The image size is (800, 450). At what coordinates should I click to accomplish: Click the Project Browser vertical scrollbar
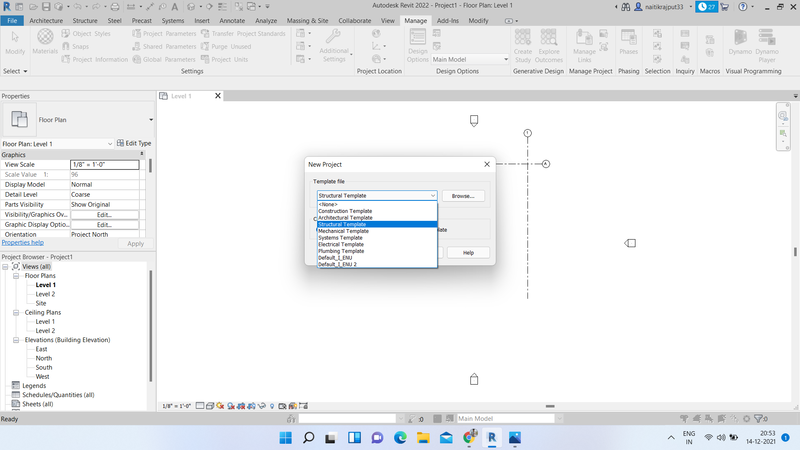[151, 326]
